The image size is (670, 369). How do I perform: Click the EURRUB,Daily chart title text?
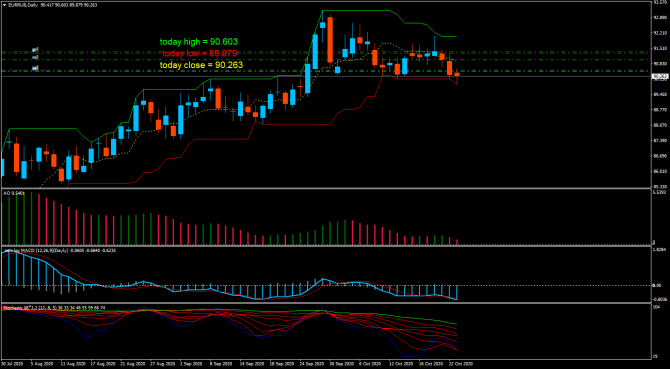tap(22, 5)
